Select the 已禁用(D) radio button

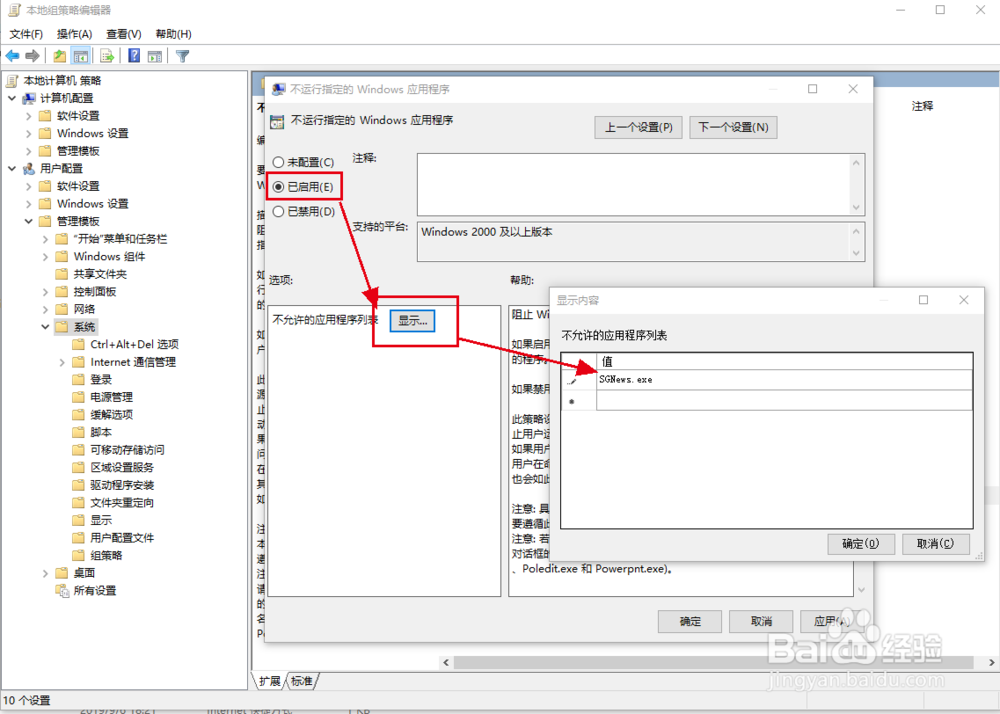pyautogui.click(x=278, y=211)
